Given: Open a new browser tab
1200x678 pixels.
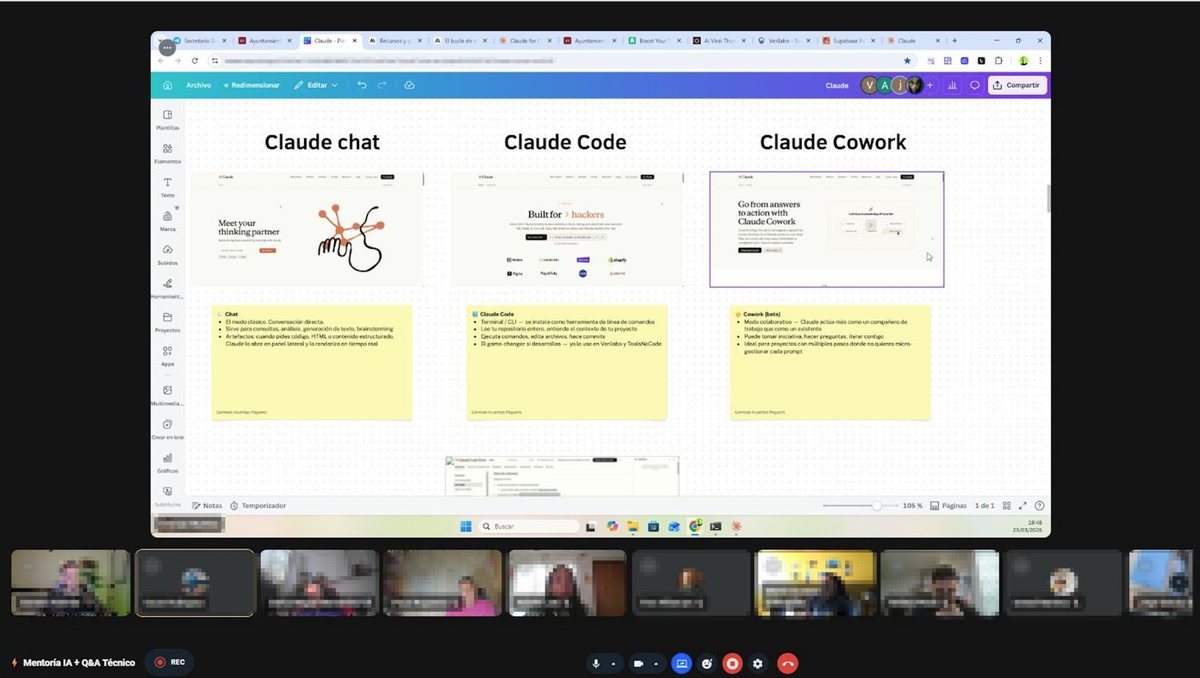Looking at the screenshot, I should pos(955,41).
